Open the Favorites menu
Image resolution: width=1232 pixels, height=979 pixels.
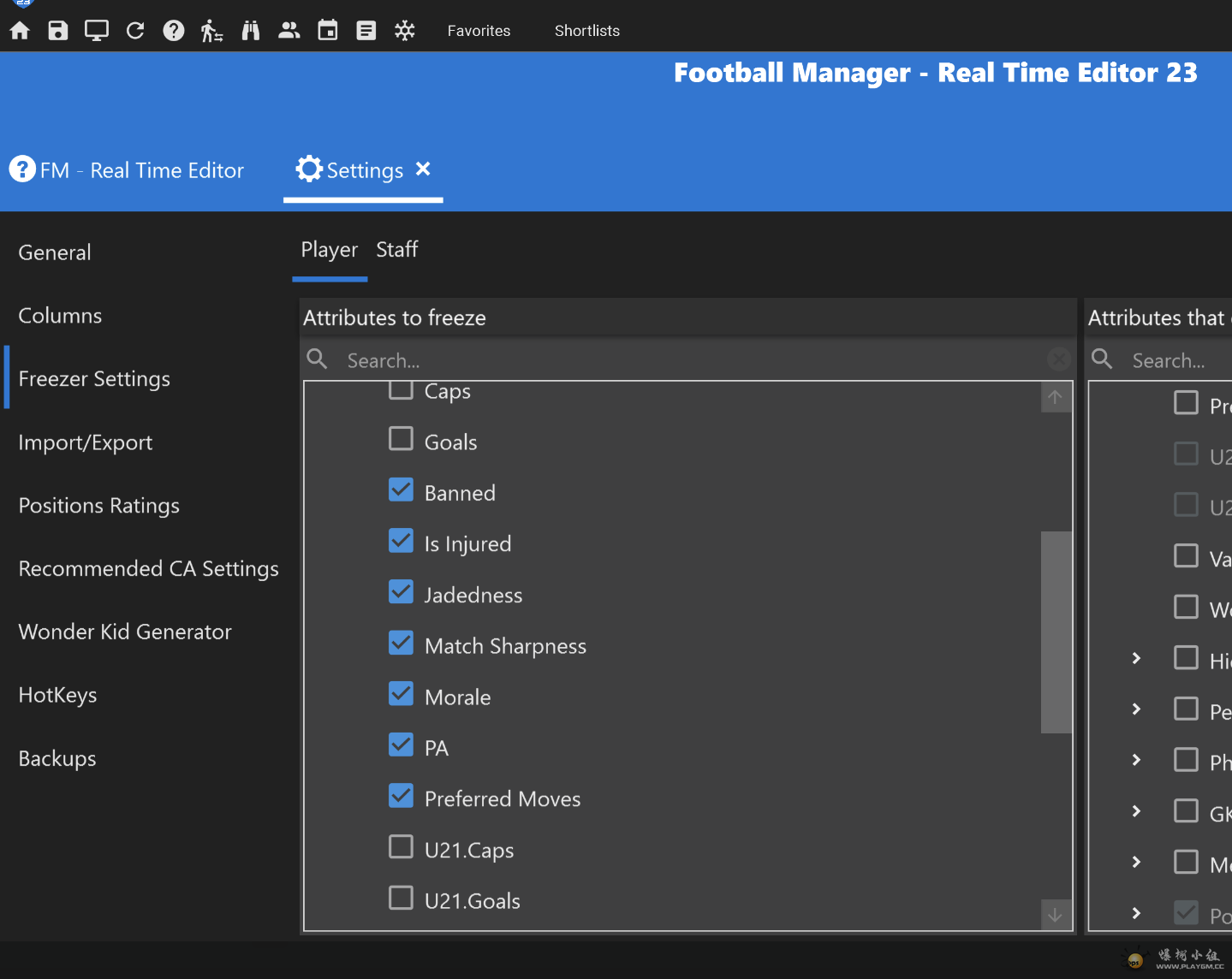479,31
